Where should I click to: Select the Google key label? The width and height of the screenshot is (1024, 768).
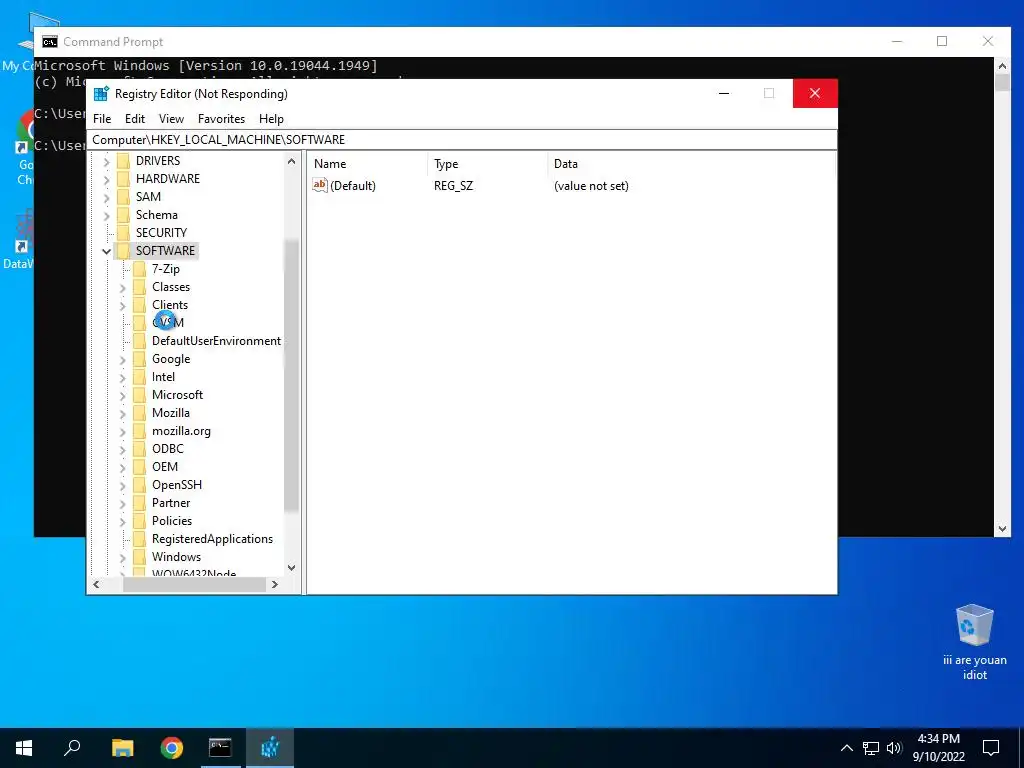pos(171,359)
